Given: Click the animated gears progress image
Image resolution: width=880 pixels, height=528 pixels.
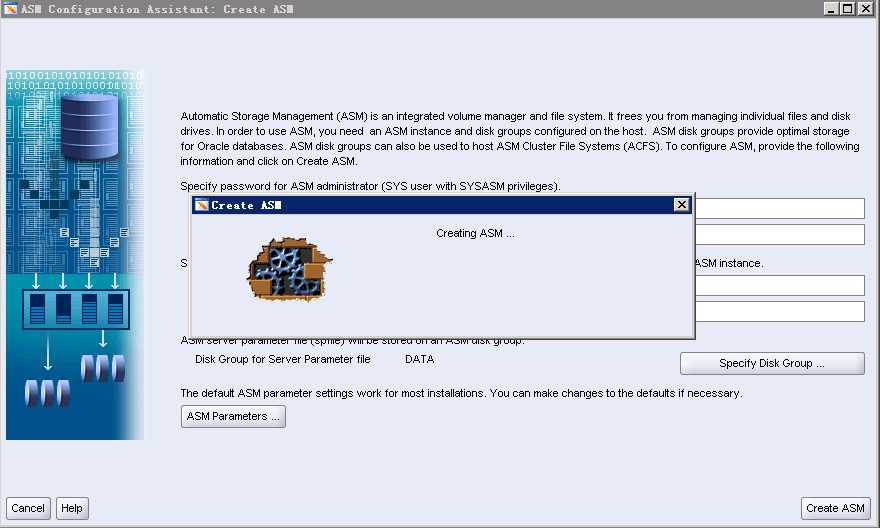Looking at the screenshot, I should pyautogui.click(x=289, y=269).
